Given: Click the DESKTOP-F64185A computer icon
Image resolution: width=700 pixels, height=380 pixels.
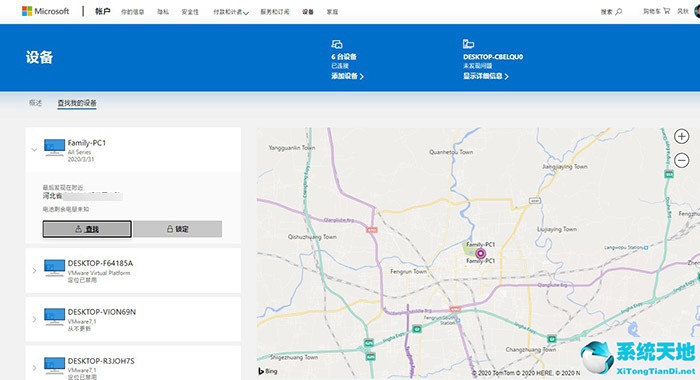Looking at the screenshot, I should (x=54, y=268).
